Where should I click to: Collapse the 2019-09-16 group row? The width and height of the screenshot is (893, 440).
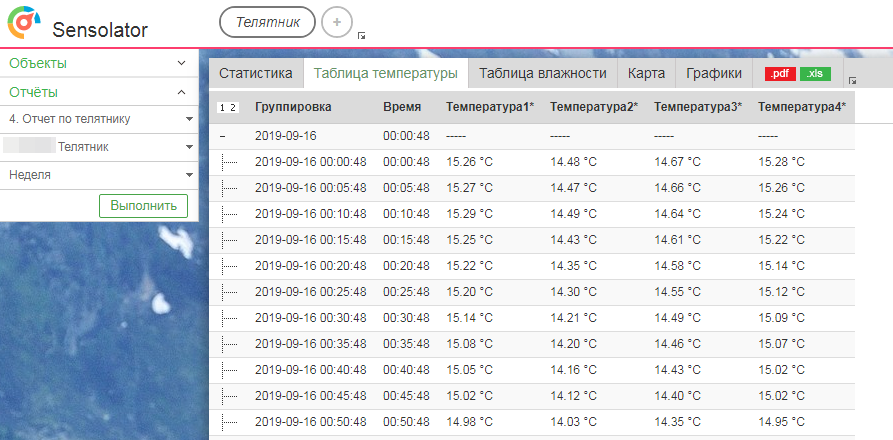coord(222,135)
